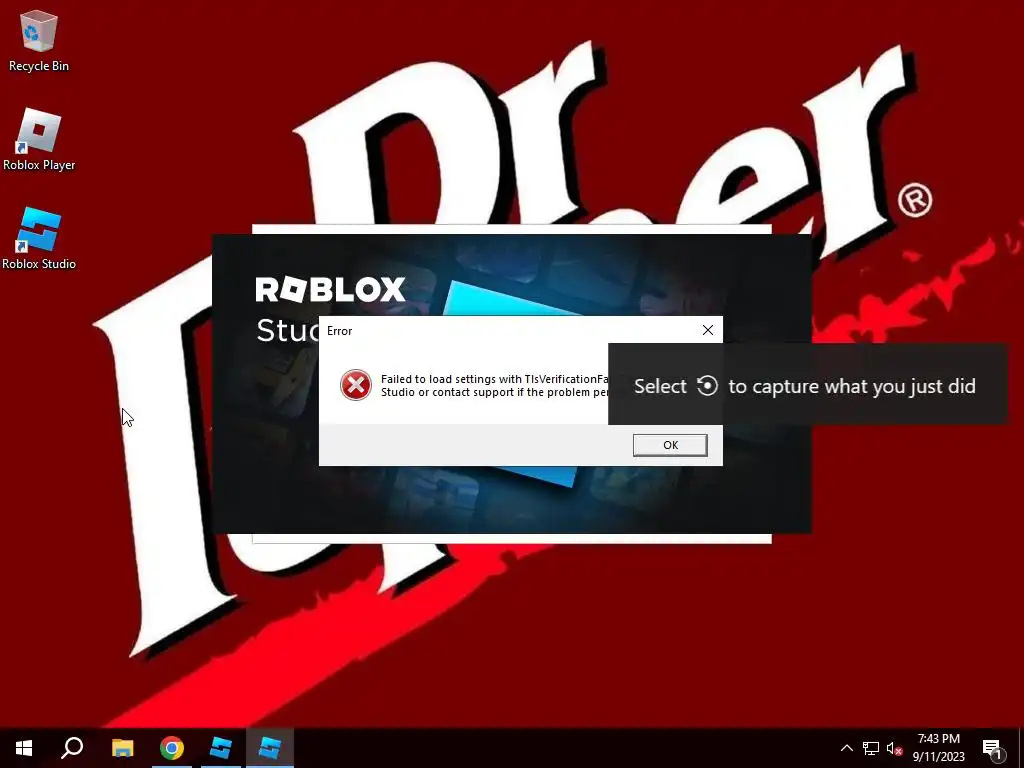The image size is (1024, 768).
Task: Click the muted volume tray icon
Action: (894, 748)
